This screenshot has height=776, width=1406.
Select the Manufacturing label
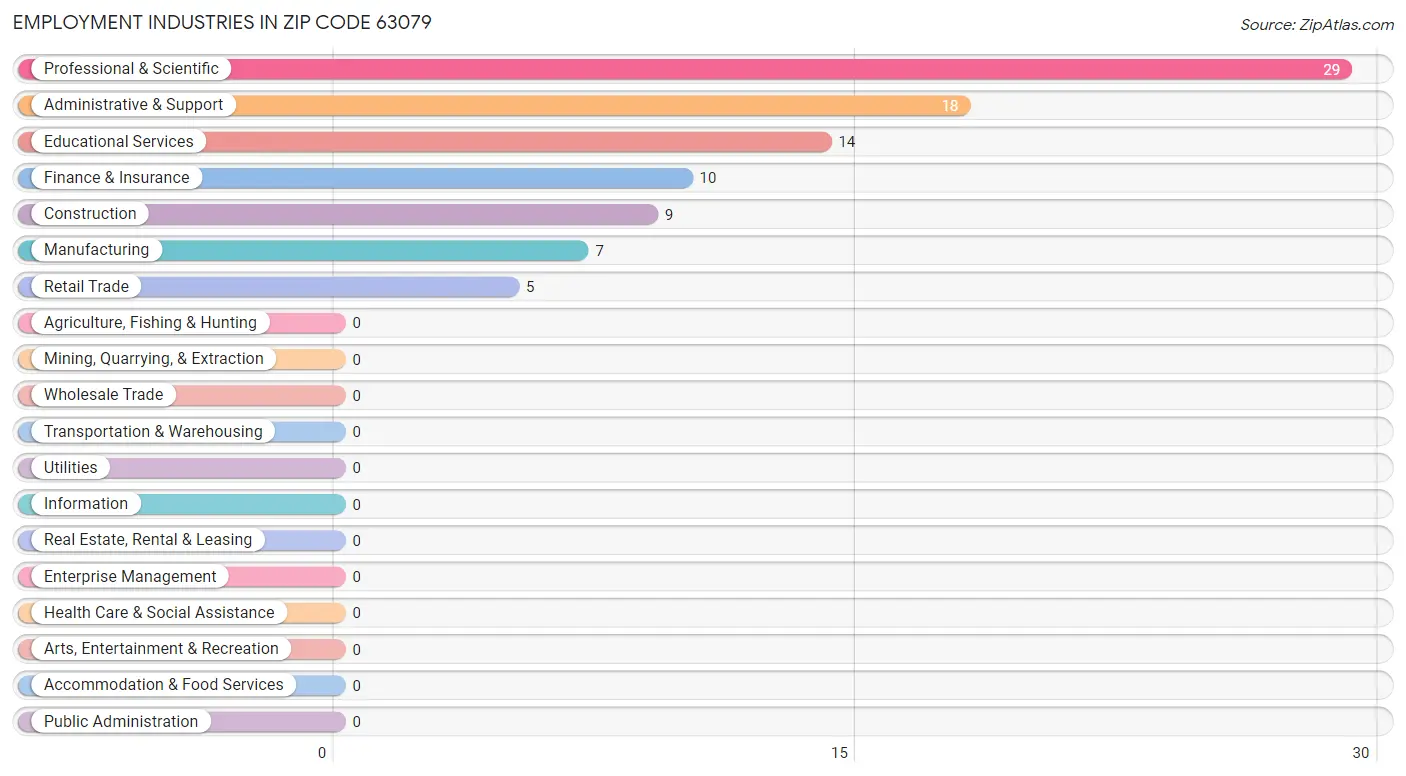pyautogui.click(x=96, y=250)
